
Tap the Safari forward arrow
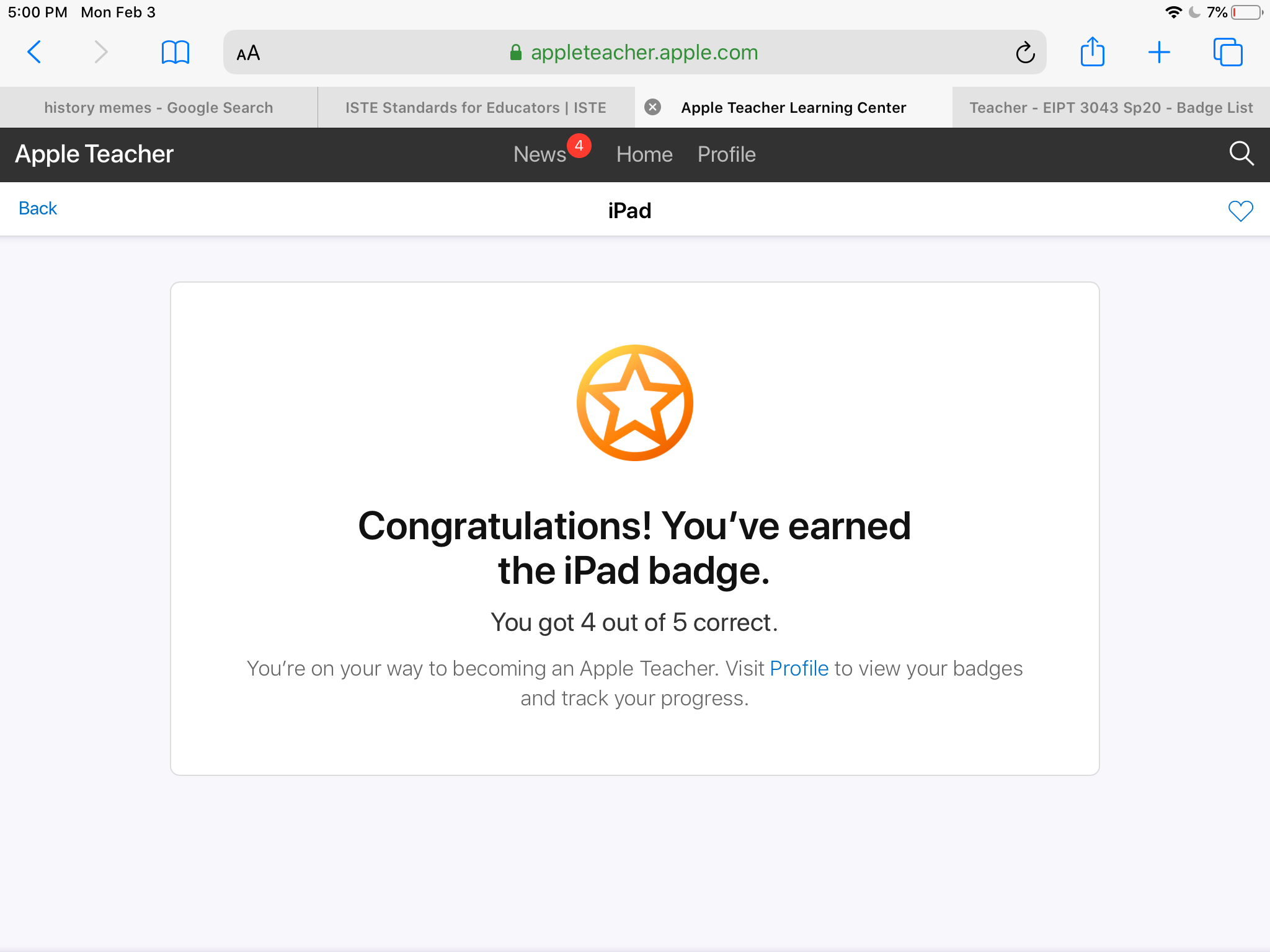100,52
